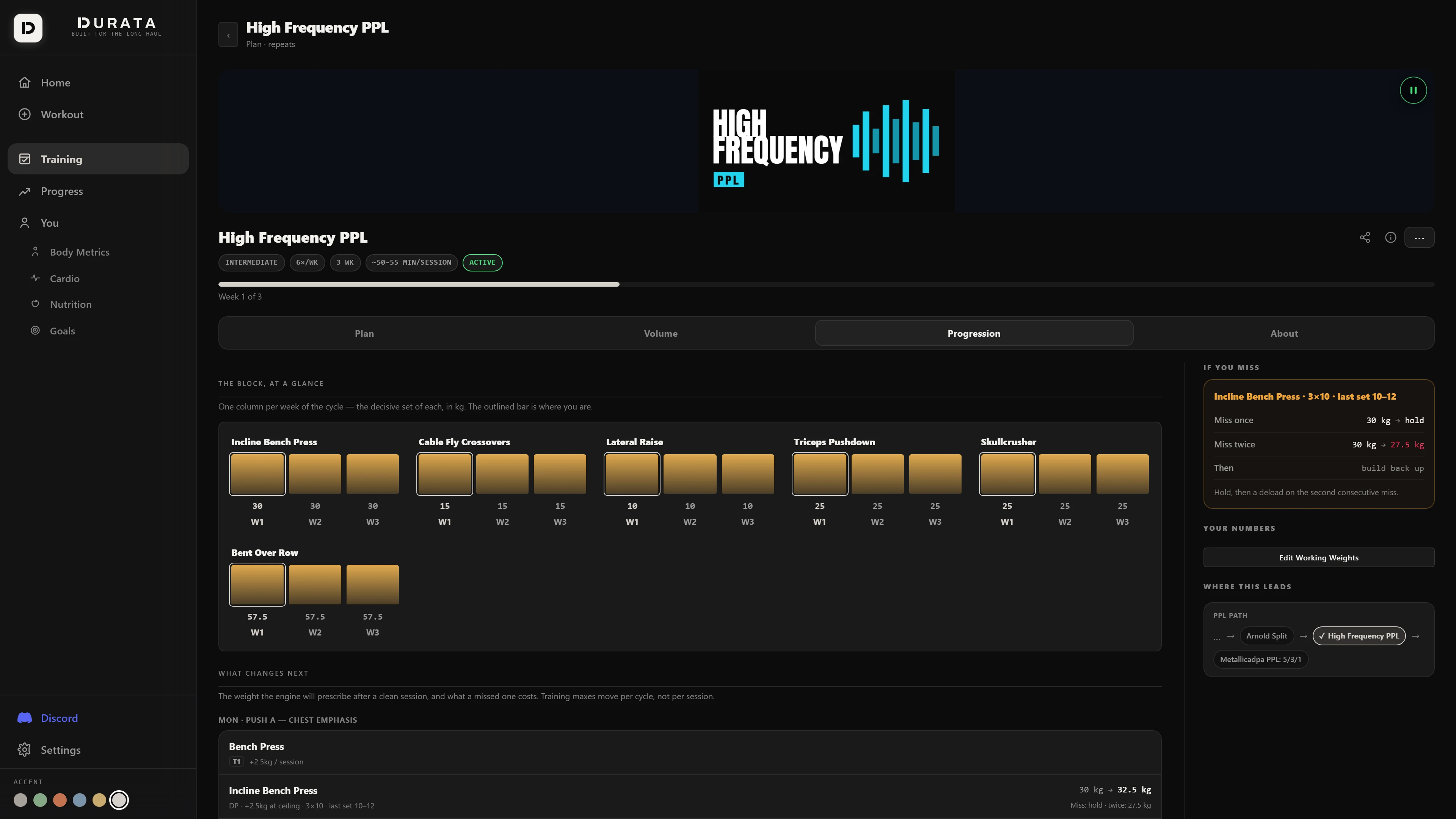The image size is (1456, 819).
Task: Click Edit Working Weights
Action: coord(1319,557)
